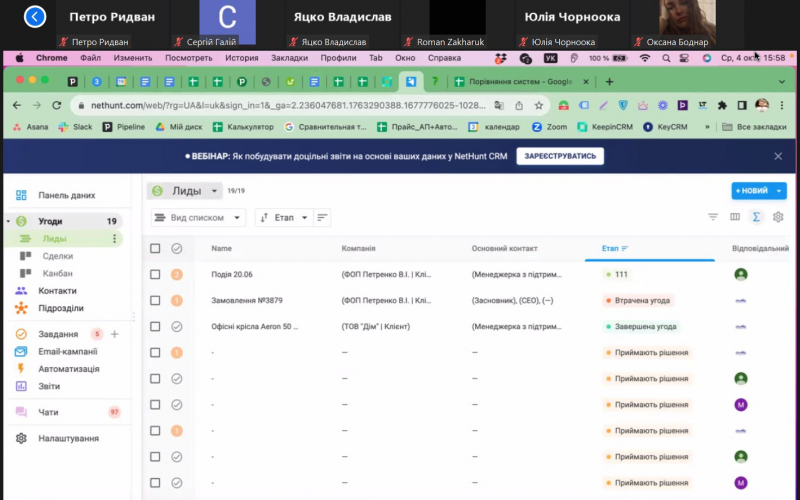This screenshot has width=800, height=500.
Task: Expand the arrow next to Новий button
Action: click(779, 191)
